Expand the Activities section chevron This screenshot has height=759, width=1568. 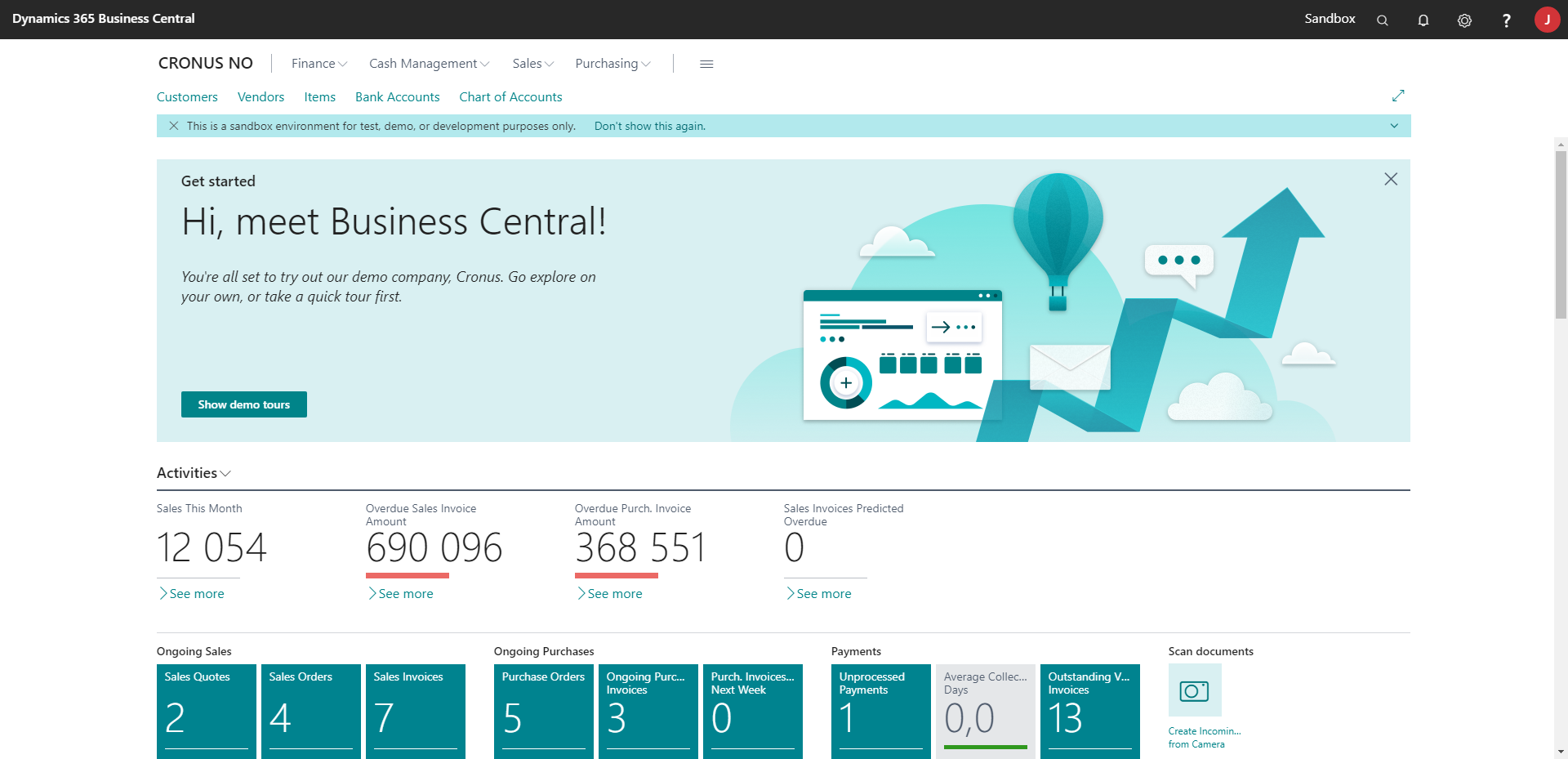click(225, 474)
